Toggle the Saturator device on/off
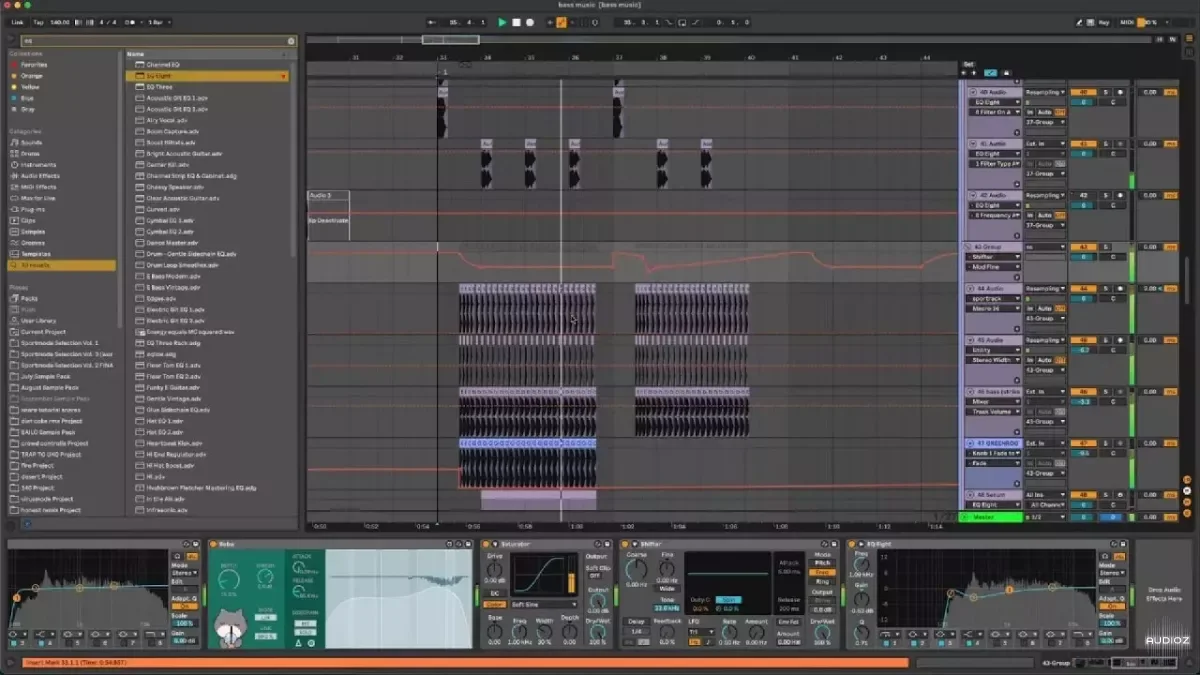This screenshot has height=675, width=1200. pyautogui.click(x=483, y=544)
